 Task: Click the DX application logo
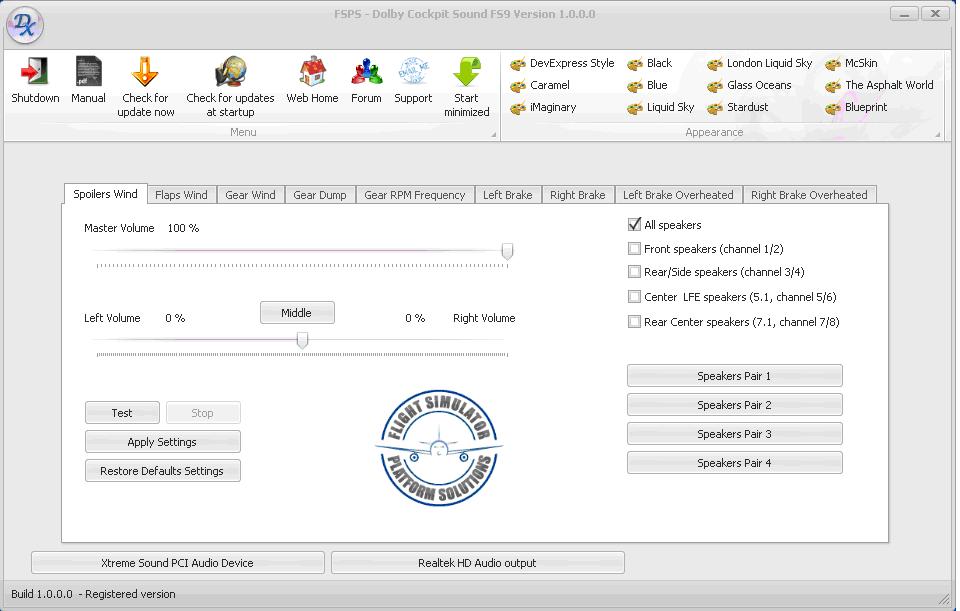24,25
